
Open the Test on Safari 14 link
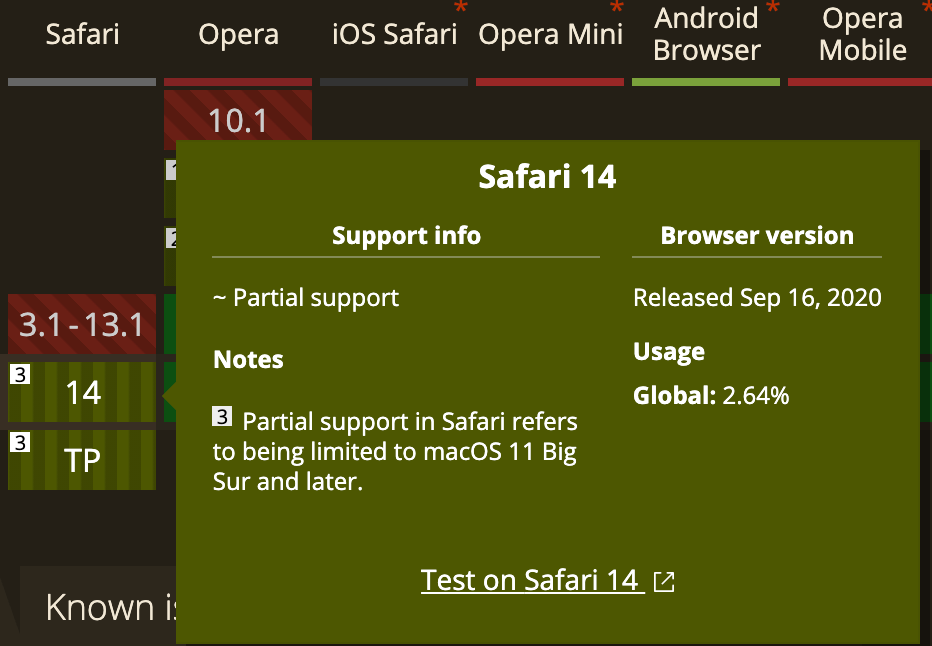[x=532, y=580]
